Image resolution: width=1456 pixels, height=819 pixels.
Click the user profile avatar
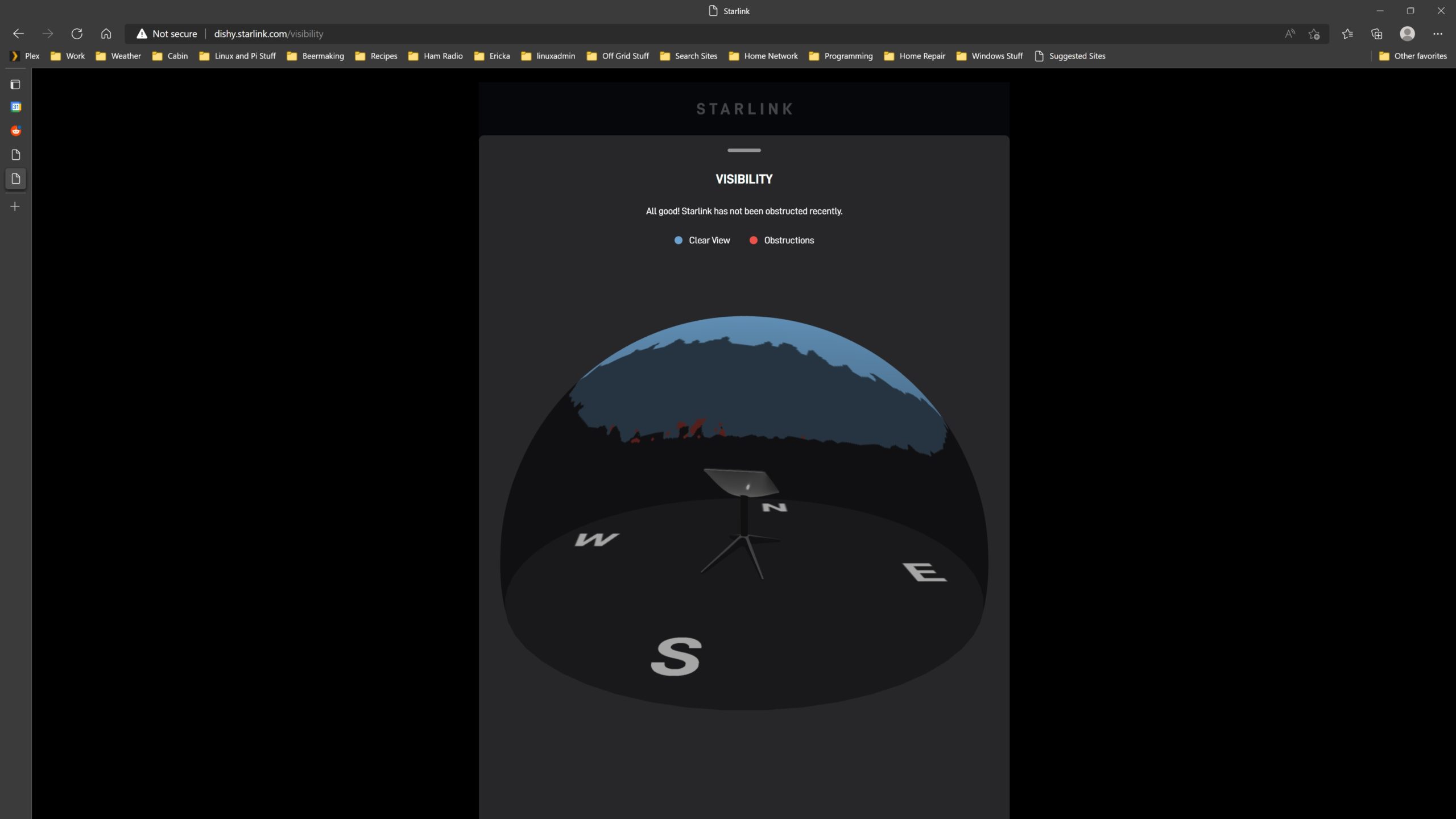[x=1407, y=34]
